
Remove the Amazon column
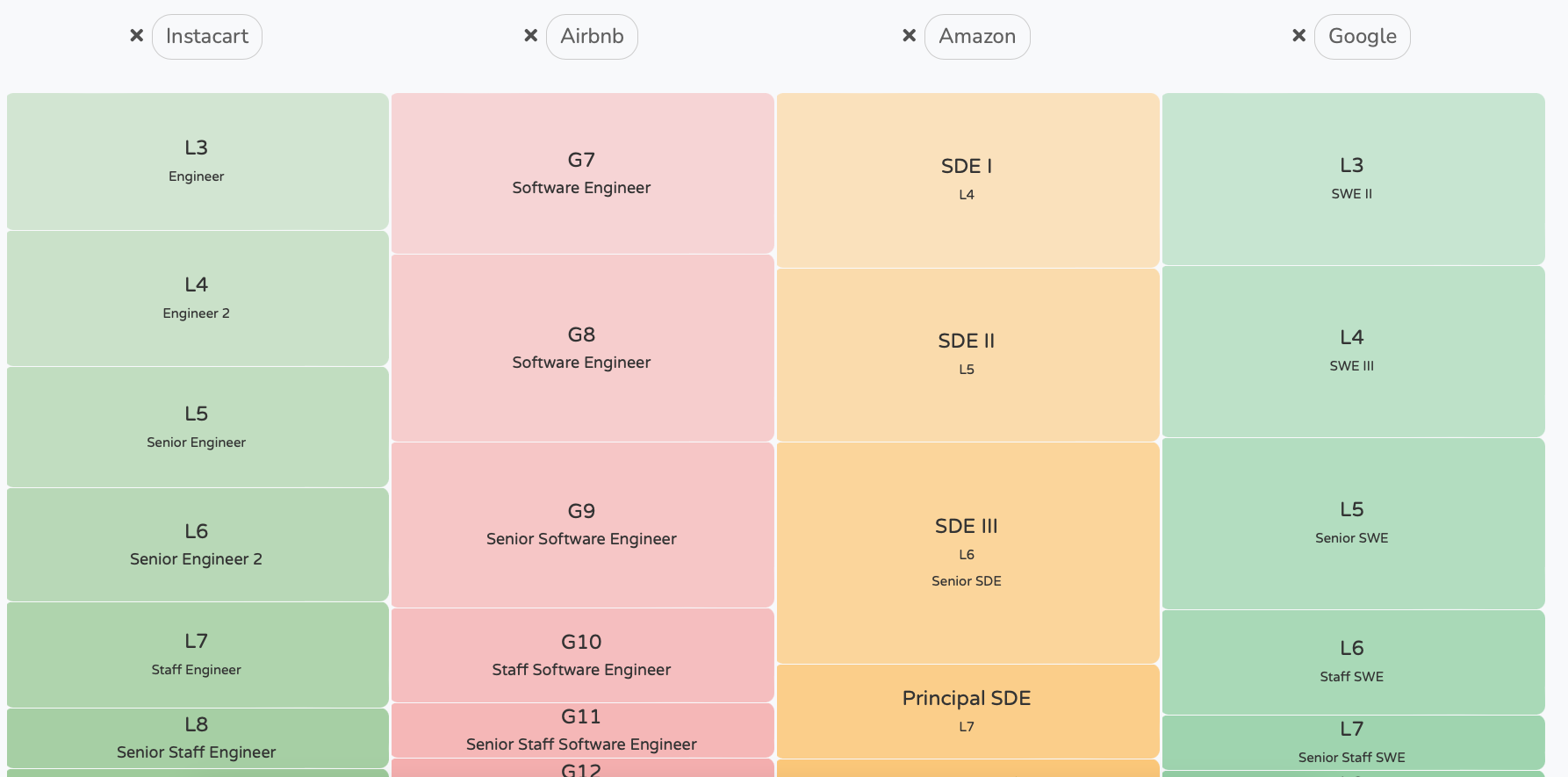click(x=908, y=36)
